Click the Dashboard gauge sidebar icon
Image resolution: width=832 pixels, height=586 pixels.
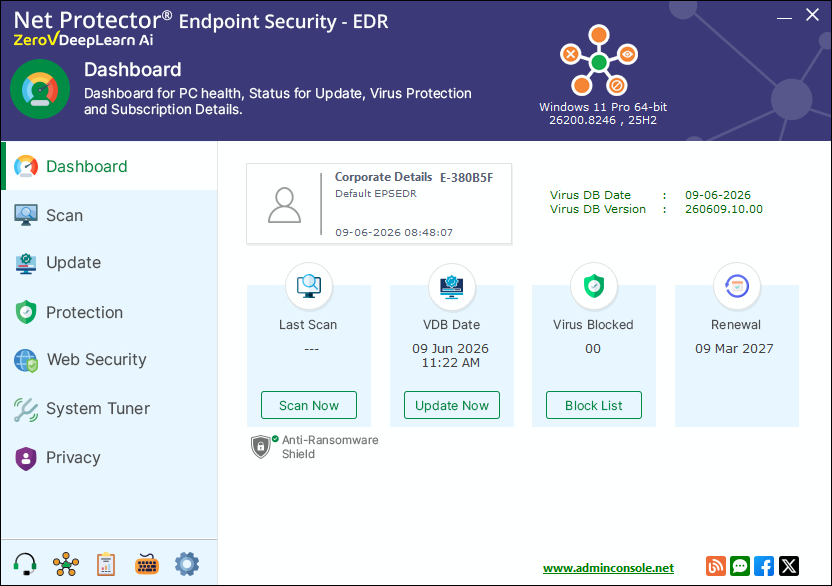pos(26,166)
